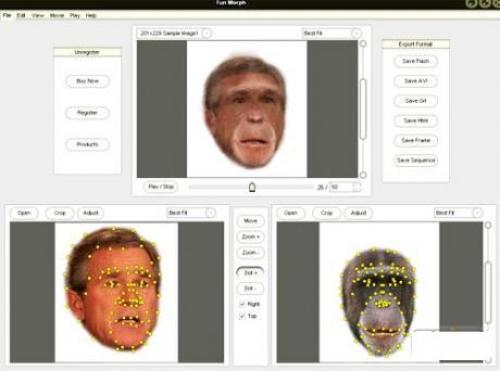Click the stepper arrows on frame count field
This screenshot has width=500, height=371.
(357, 187)
